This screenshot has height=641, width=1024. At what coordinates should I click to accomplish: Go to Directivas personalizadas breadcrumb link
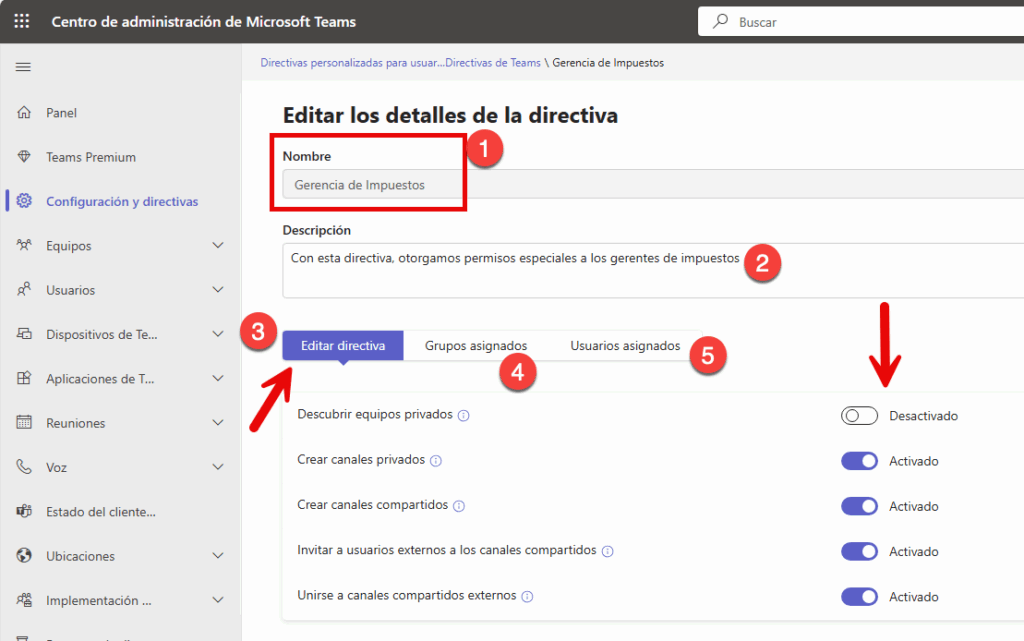tap(400, 62)
